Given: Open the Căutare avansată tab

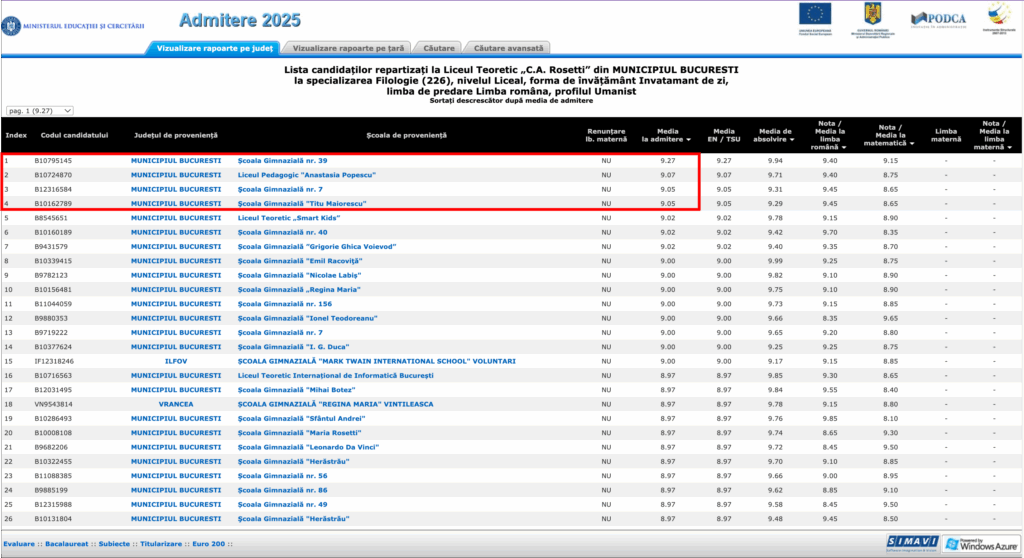Looking at the screenshot, I should (x=509, y=47).
